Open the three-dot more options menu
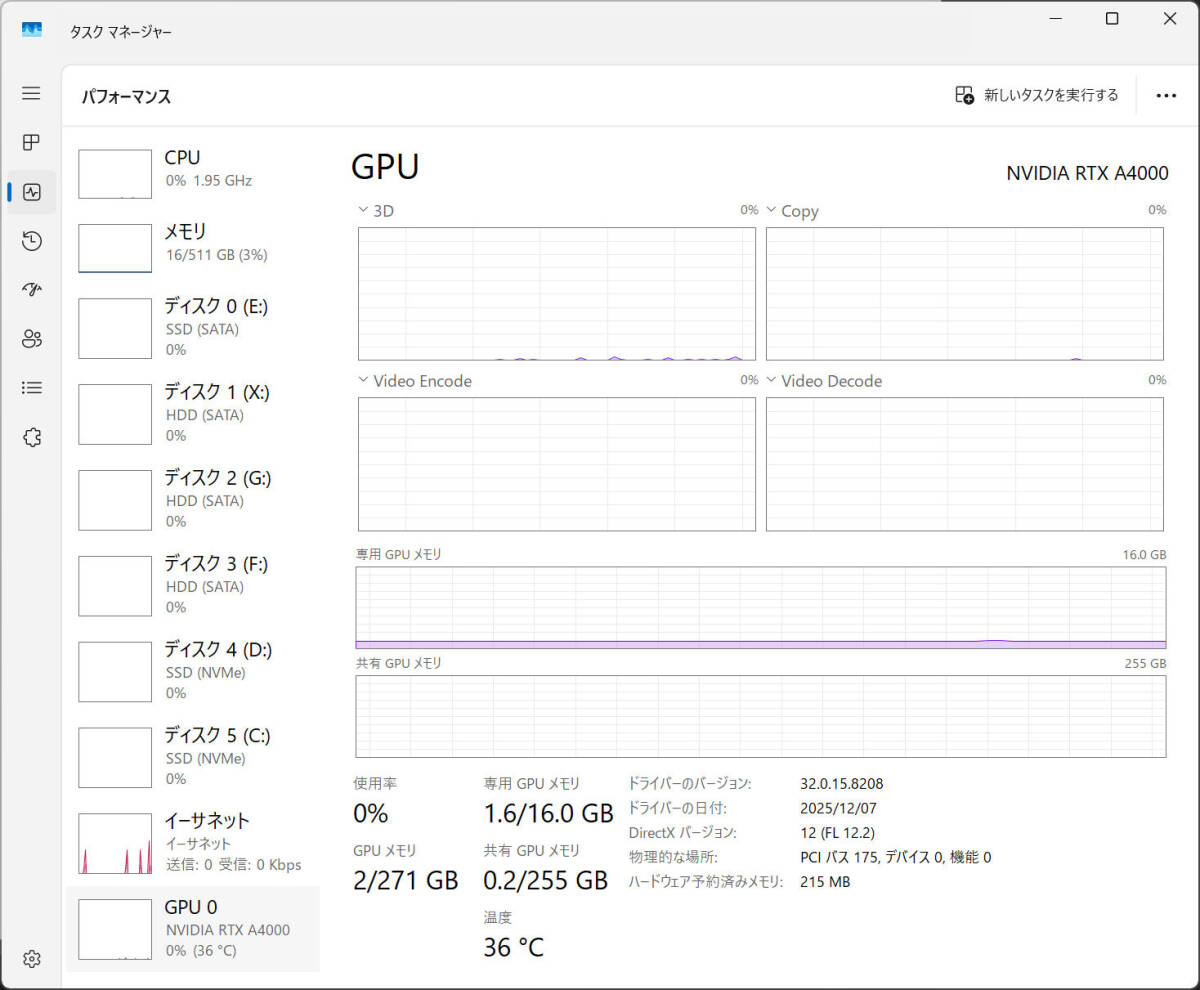Image resolution: width=1200 pixels, height=990 pixels. coord(1166,95)
